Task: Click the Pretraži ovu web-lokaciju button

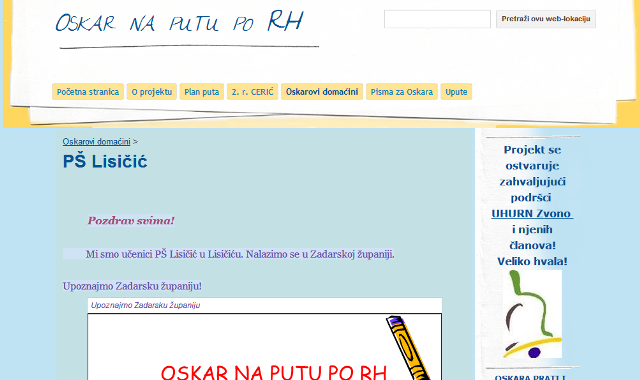Action: (x=546, y=19)
